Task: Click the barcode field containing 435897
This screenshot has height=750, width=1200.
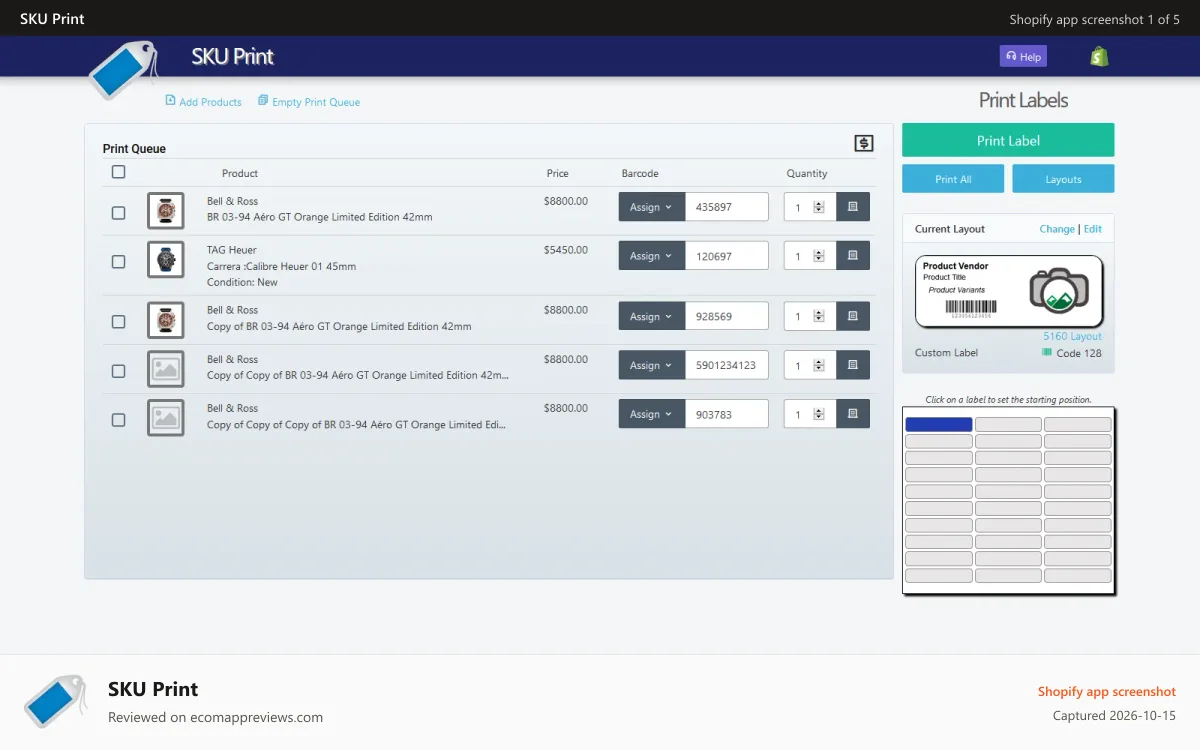Action: [727, 207]
